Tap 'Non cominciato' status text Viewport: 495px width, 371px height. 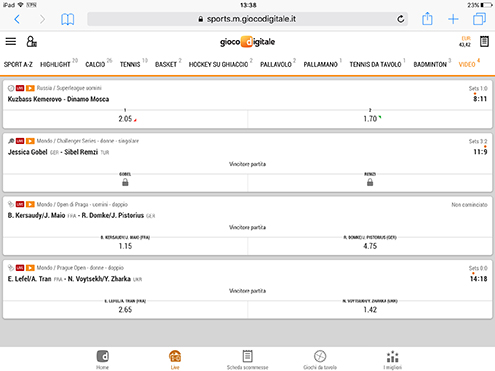coord(469,205)
